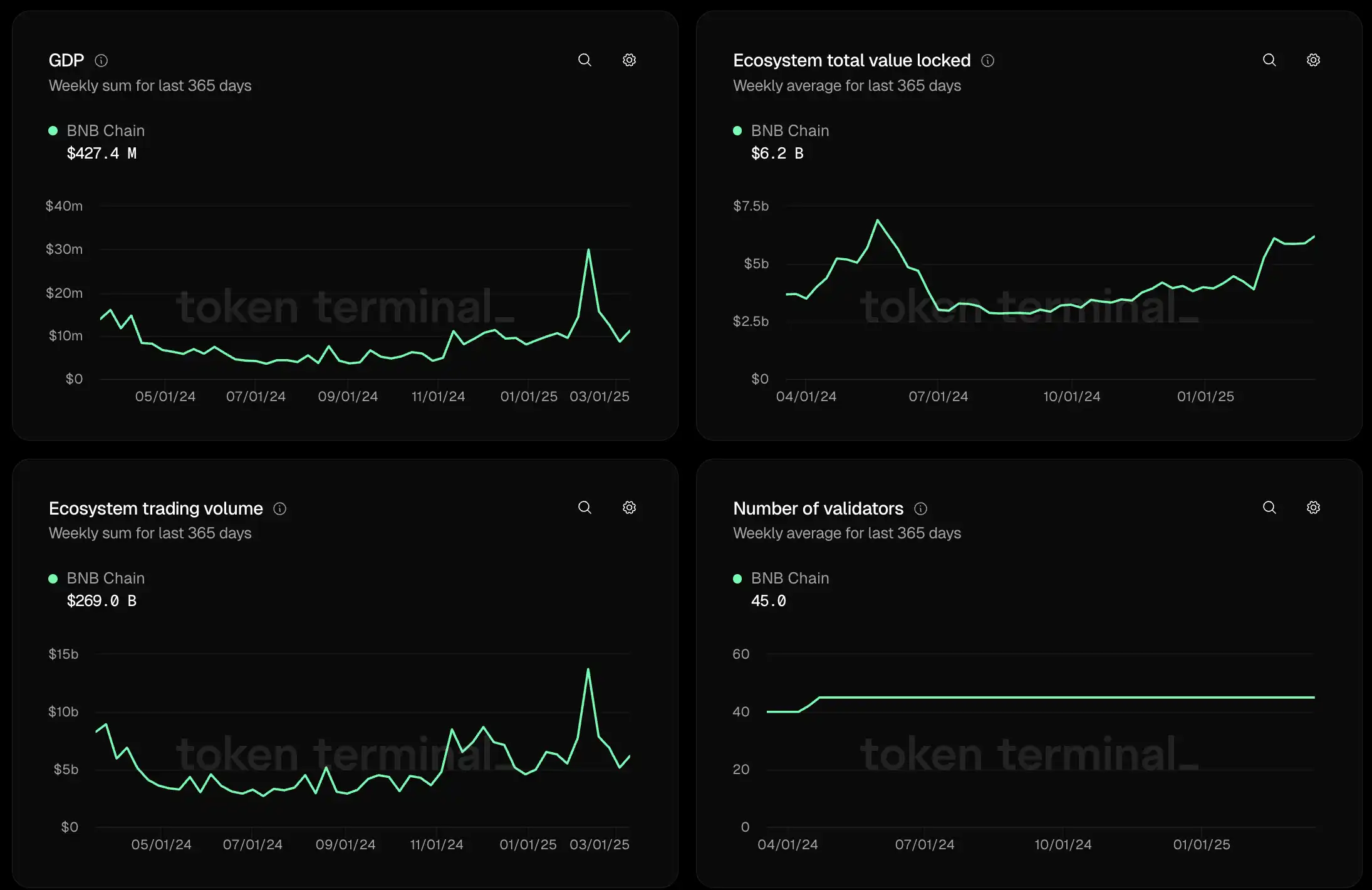Click the Ecosystem trading volume title

[x=155, y=508]
